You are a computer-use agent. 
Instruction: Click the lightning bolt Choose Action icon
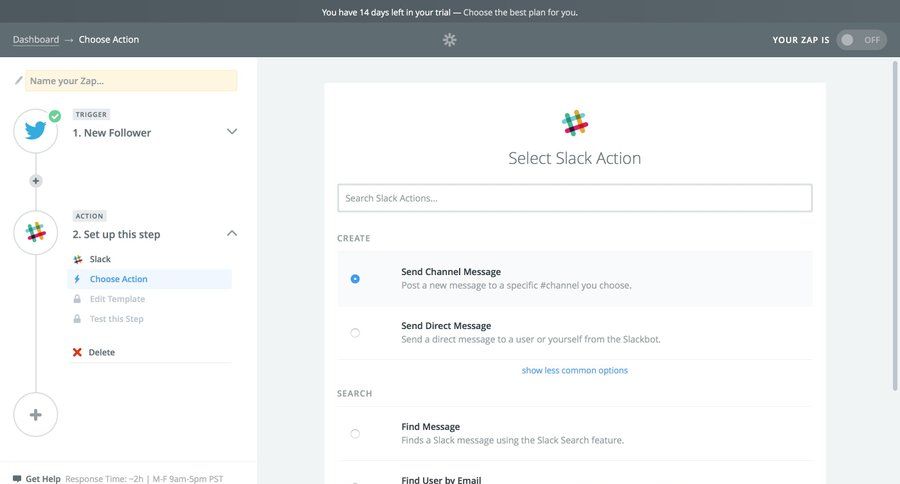[x=77, y=279]
